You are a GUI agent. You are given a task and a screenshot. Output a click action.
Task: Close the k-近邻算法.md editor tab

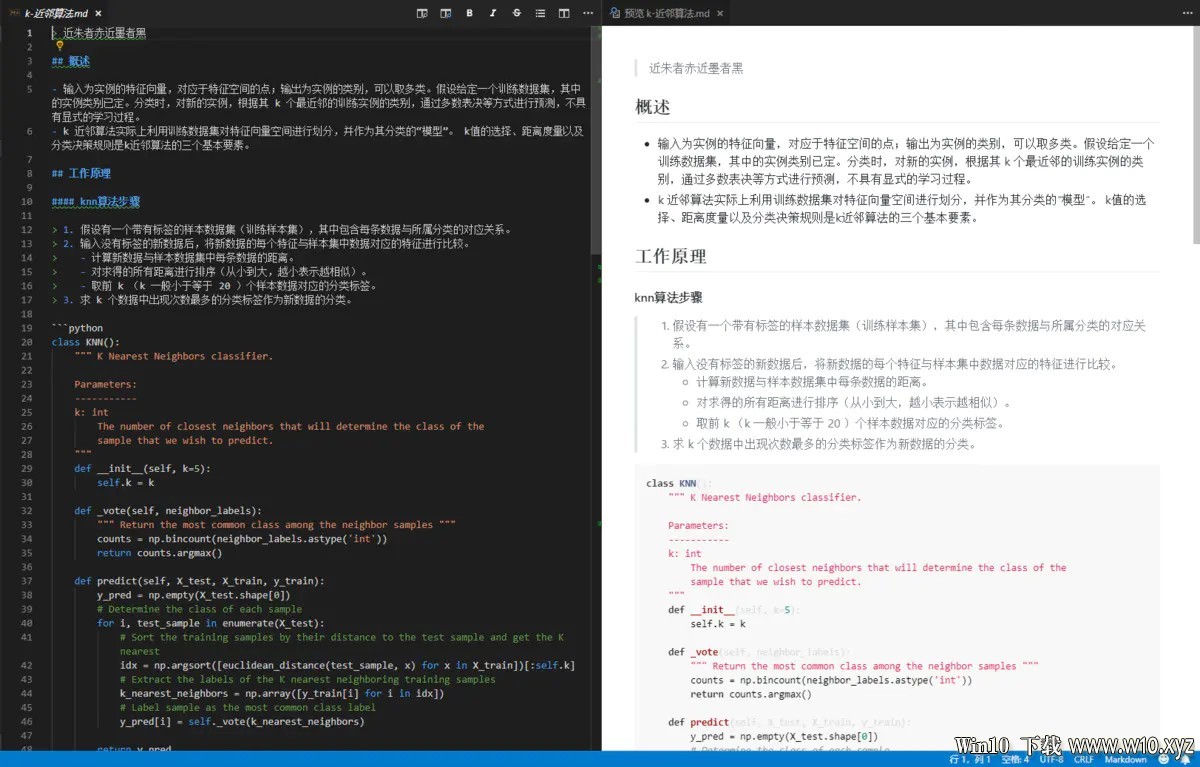[98, 13]
